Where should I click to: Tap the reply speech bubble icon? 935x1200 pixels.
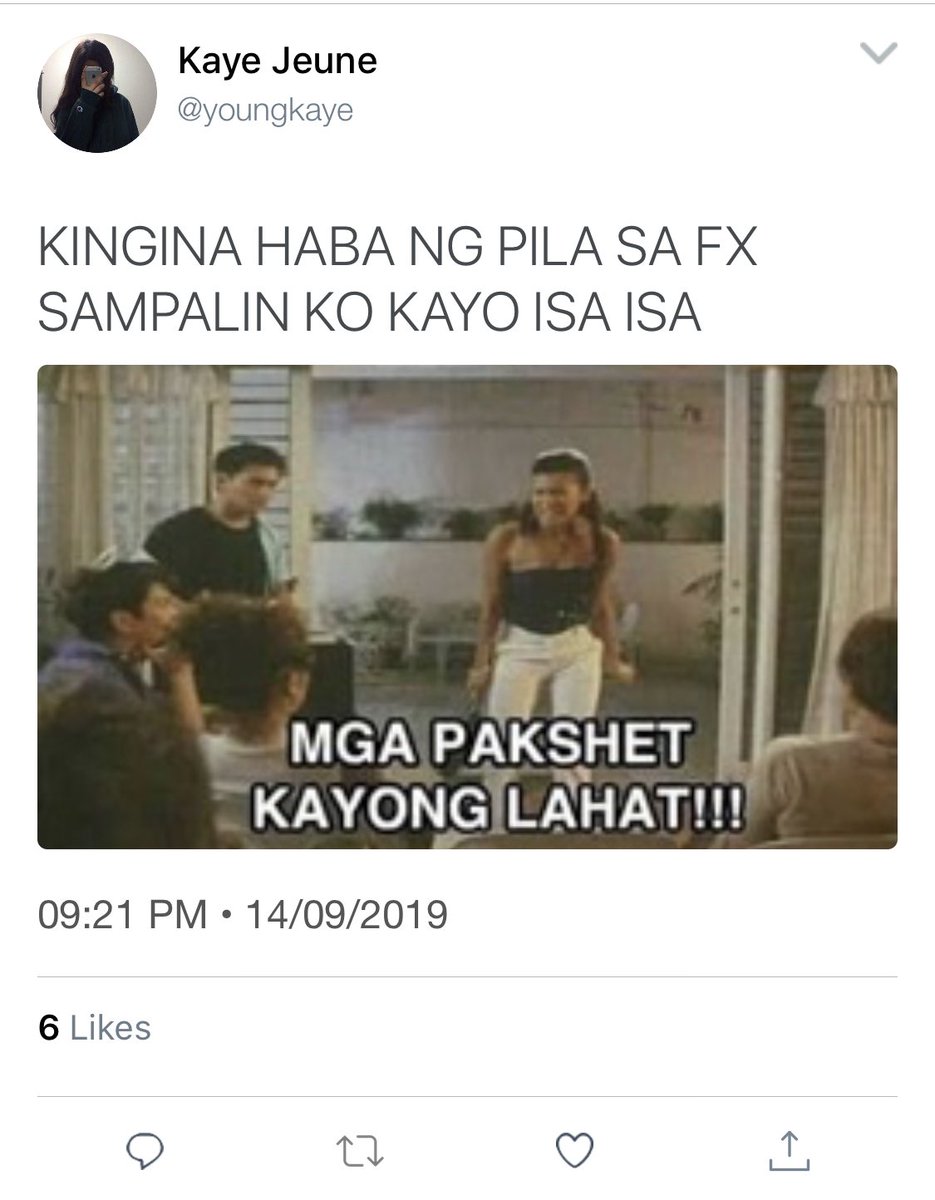tap(147, 1151)
